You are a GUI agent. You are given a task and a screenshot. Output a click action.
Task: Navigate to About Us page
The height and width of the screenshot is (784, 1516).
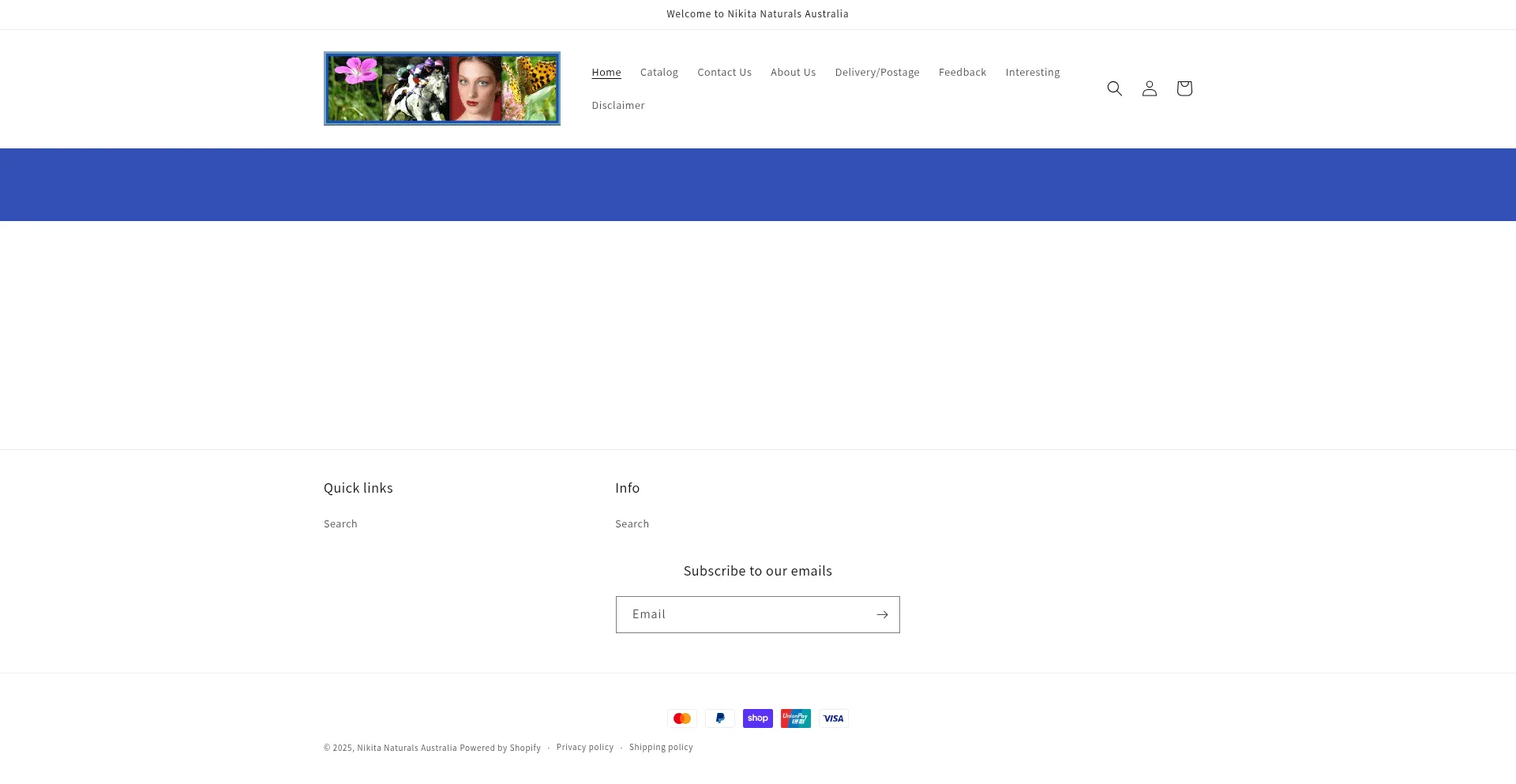point(793,72)
